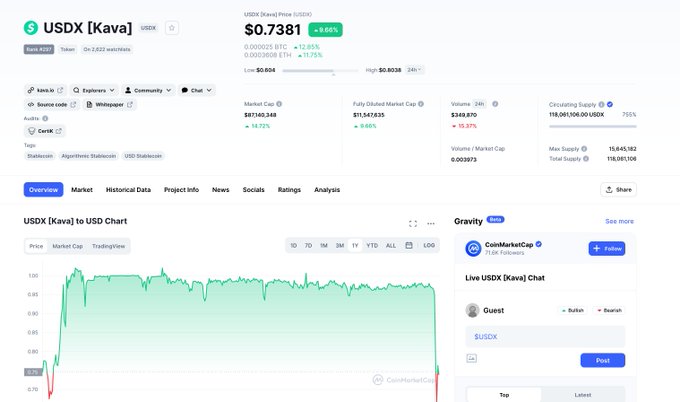
Task: Click See more in Gravity section
Action: 619,221
